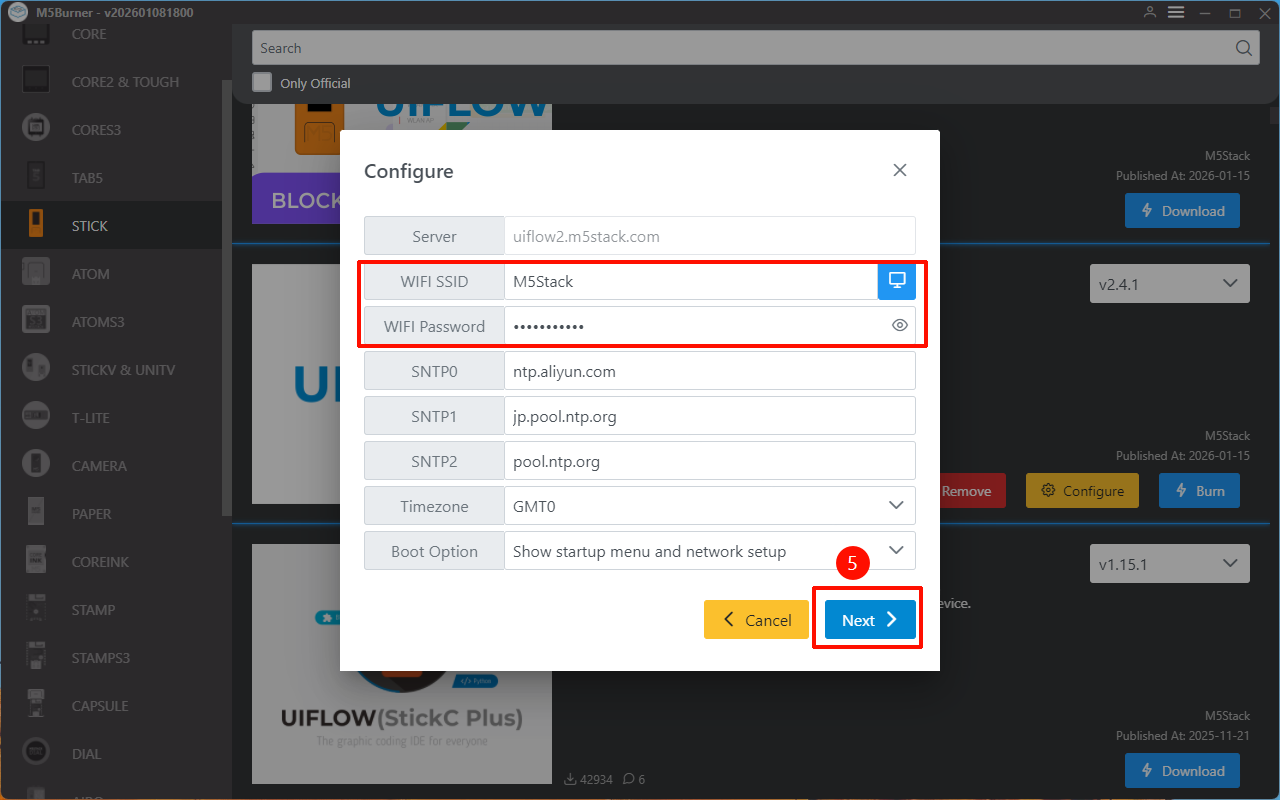
Task: Switch to the CORE2 & TOUGH category
Action: (x=124, y=82)
